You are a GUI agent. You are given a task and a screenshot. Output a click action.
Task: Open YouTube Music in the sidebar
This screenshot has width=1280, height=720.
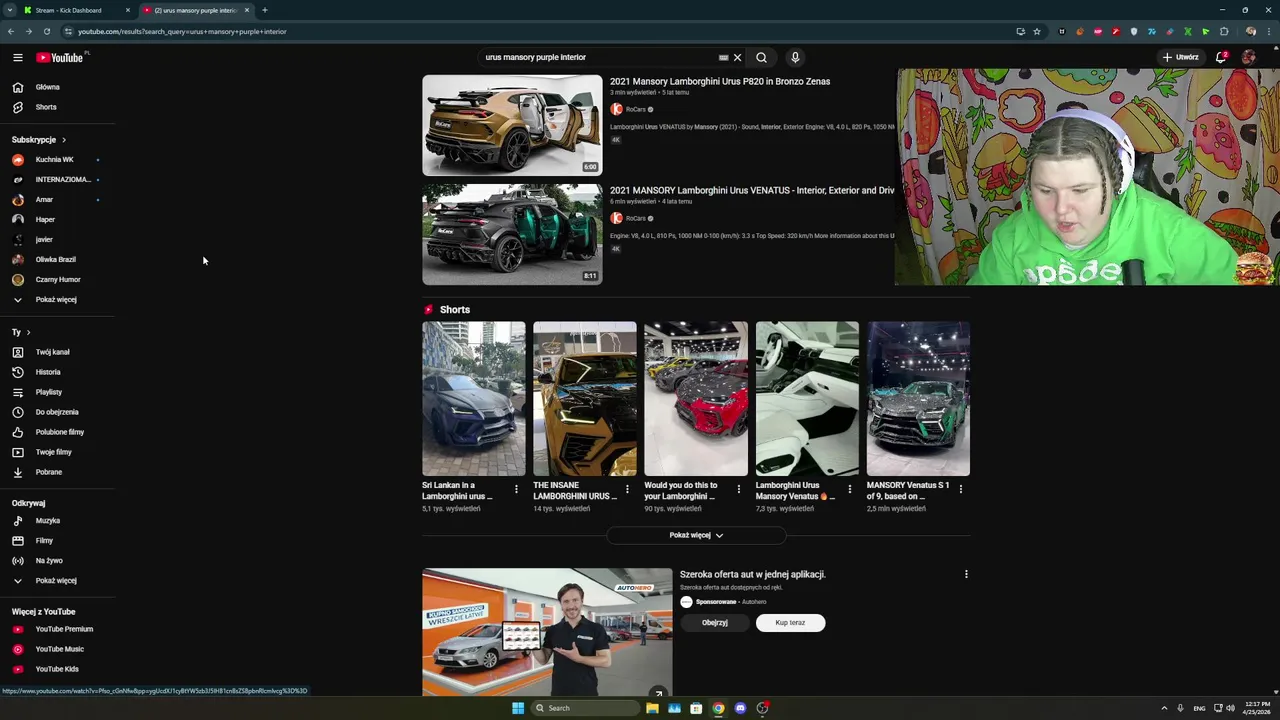click(x=58, y=649)
